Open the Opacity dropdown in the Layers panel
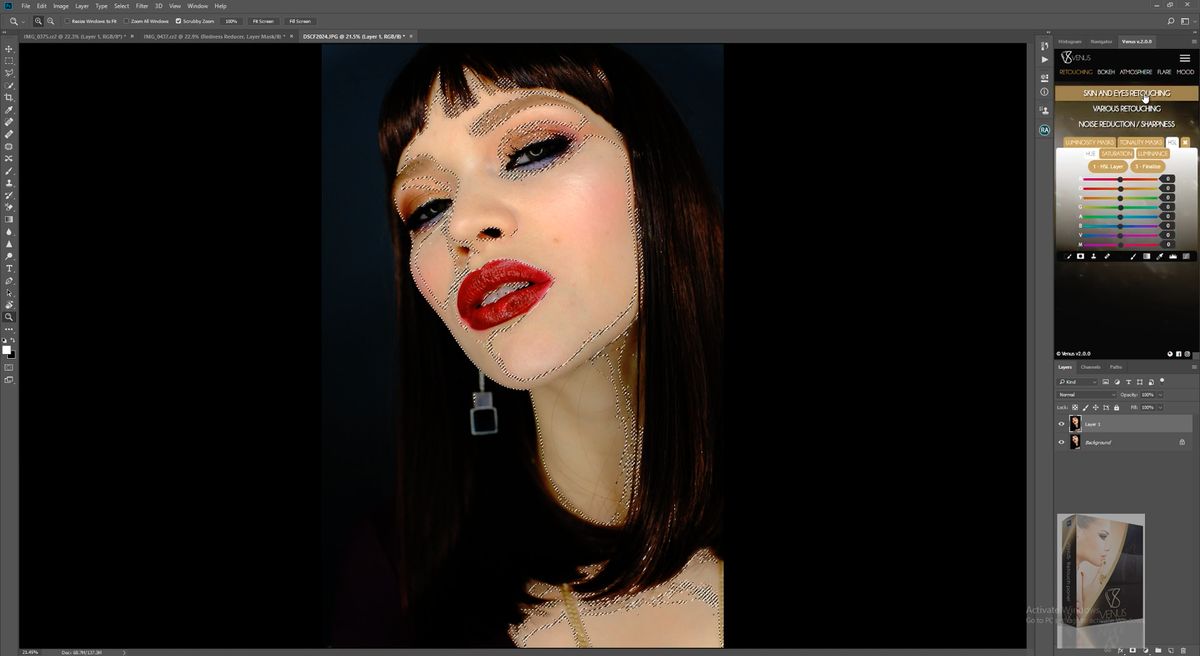Screen dimensions: 1200x656 tap(1159, 394)
